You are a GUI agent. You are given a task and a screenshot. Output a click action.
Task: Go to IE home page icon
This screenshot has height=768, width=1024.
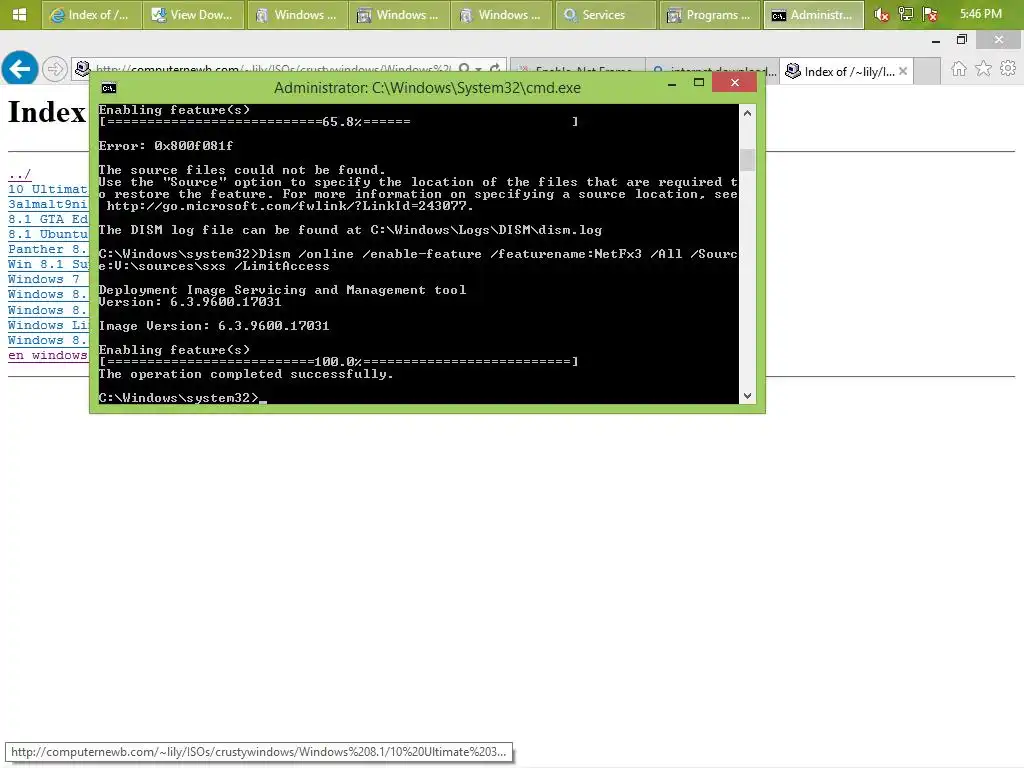tap(959, 69)
